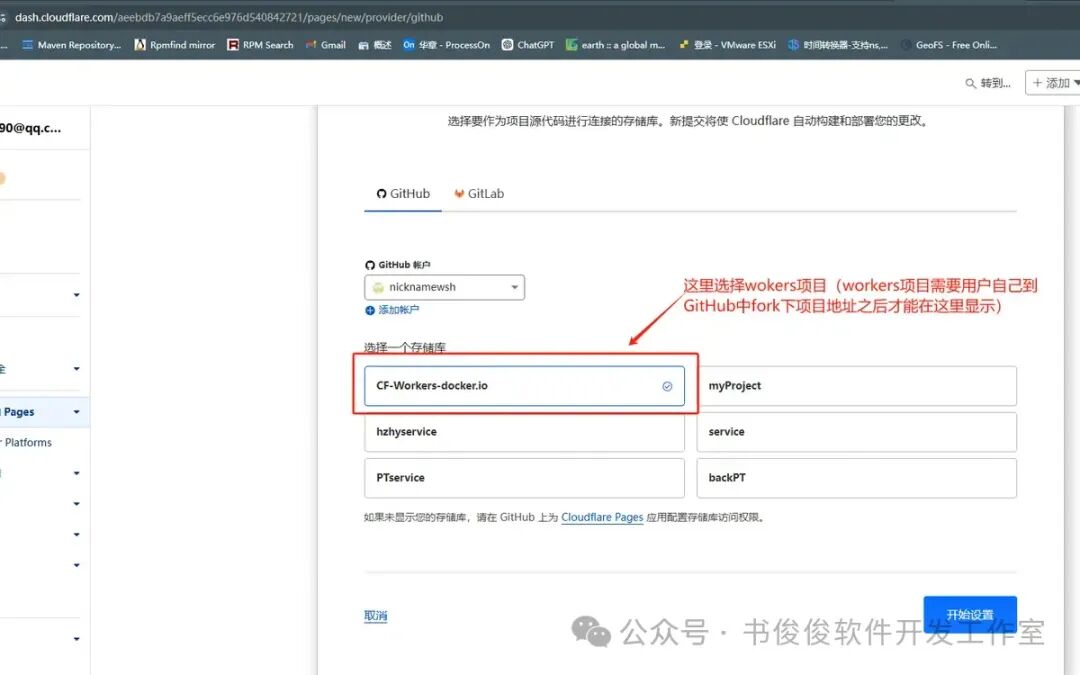
Task: Expand the Pages sidebar section arrow
Action: pos(76,412)
